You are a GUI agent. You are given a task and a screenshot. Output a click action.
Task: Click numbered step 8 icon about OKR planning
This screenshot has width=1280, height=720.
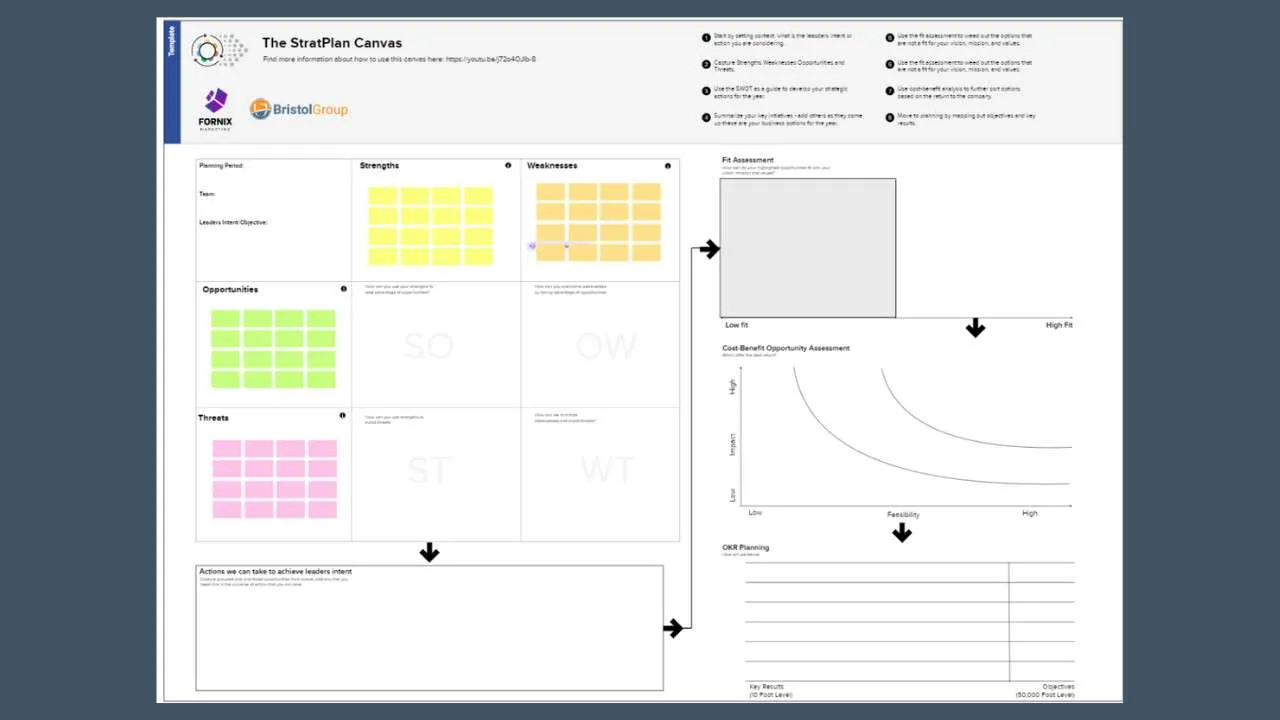(889, 117)
